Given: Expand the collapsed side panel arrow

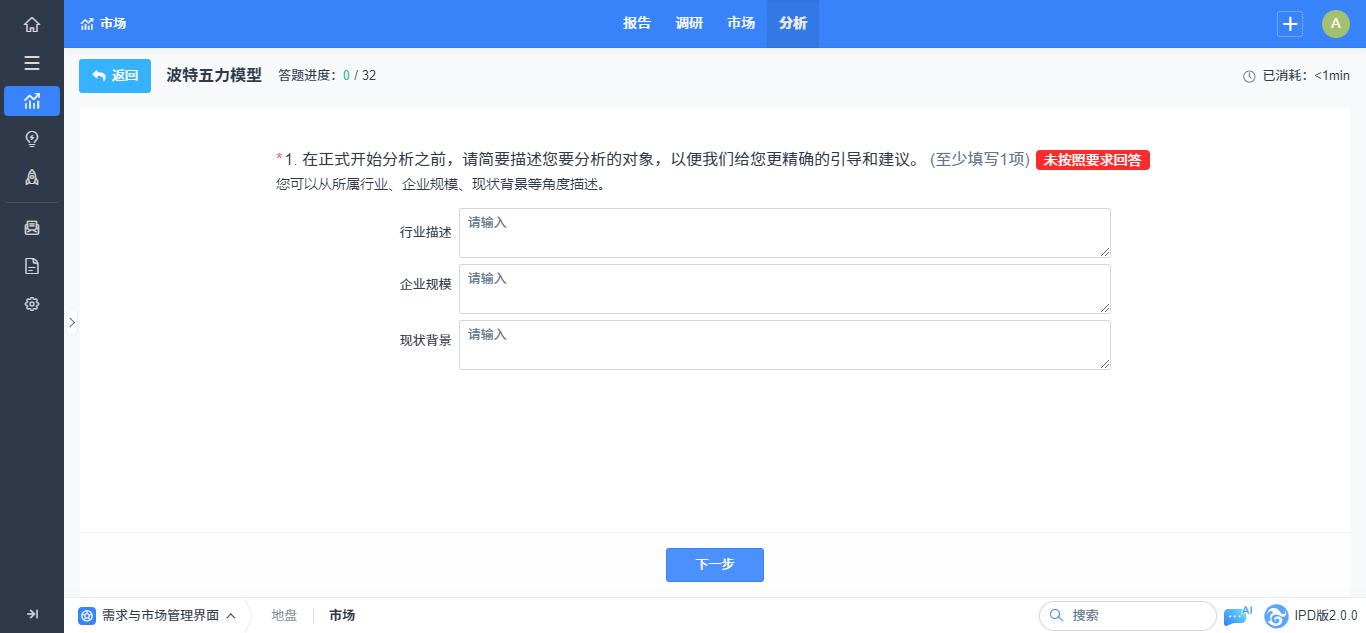Looking at the screenshot, I should [x=71, y=322].
